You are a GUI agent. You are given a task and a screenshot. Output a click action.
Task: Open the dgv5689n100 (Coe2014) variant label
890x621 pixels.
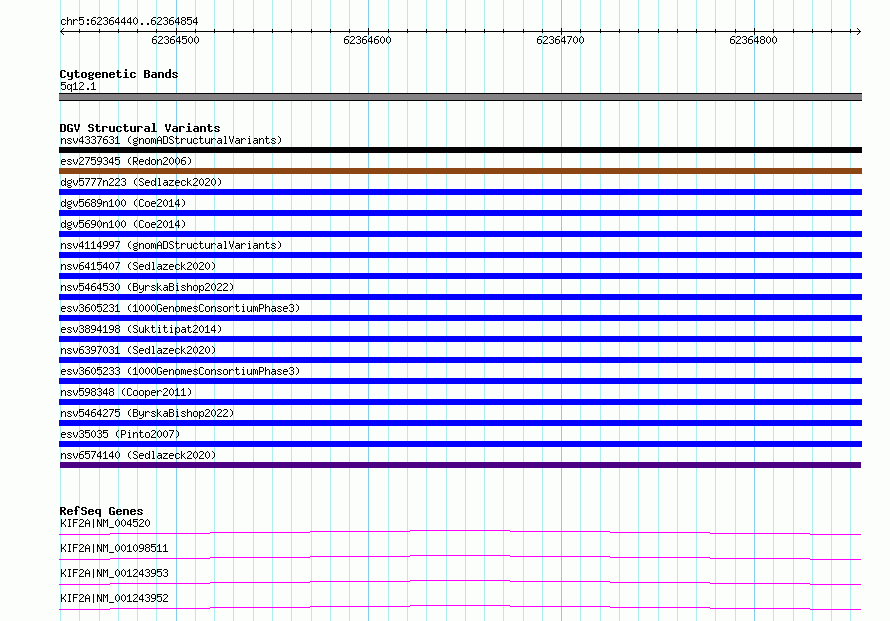(x=123, y=203)
